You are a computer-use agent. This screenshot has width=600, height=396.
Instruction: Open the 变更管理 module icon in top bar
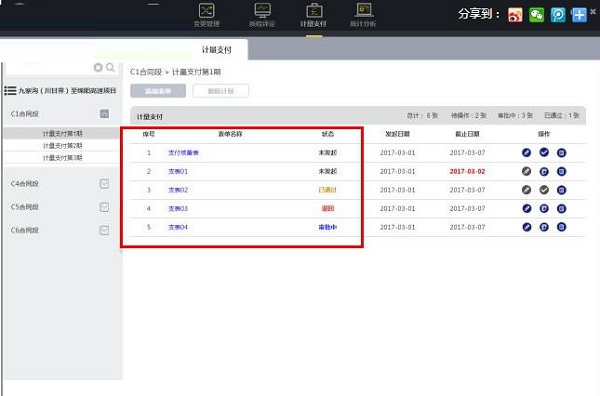click(x=207, y=11)
